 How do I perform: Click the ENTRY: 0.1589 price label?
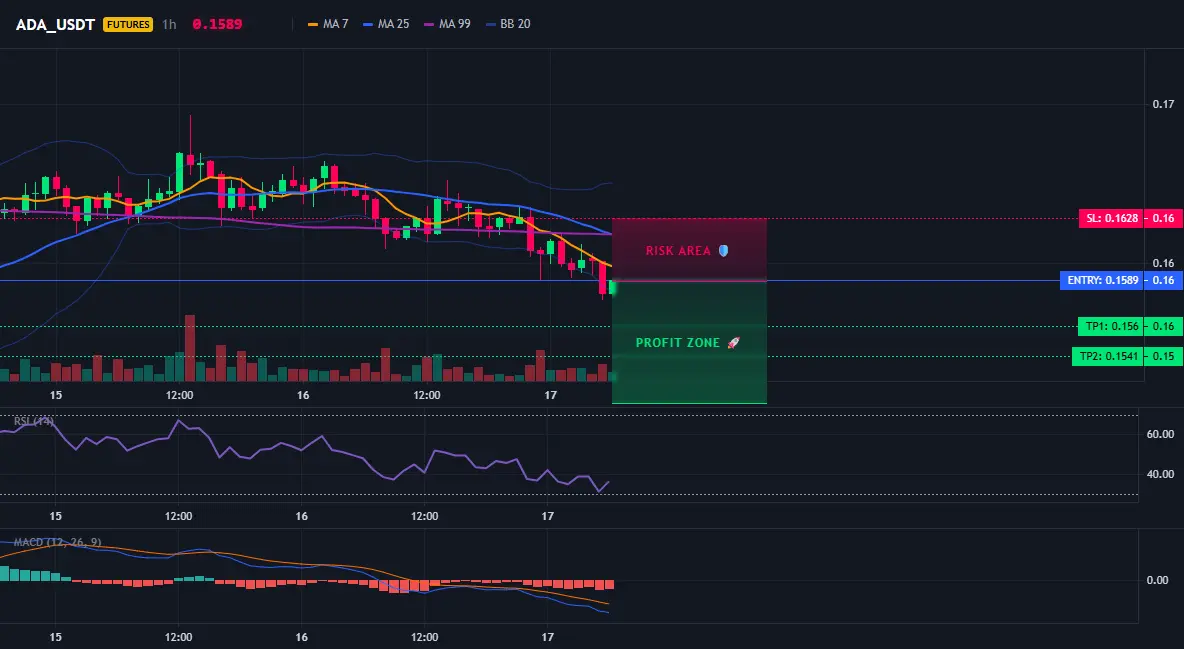pyautogui.click(x=1102, y=280)
